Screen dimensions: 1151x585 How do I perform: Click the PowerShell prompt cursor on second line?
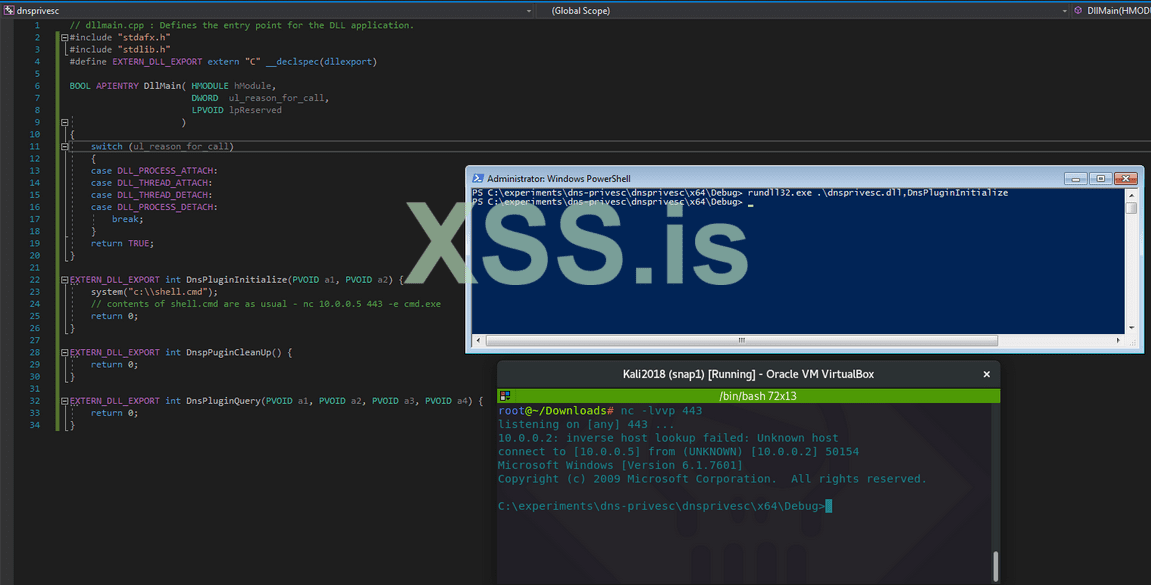[751, 205]
